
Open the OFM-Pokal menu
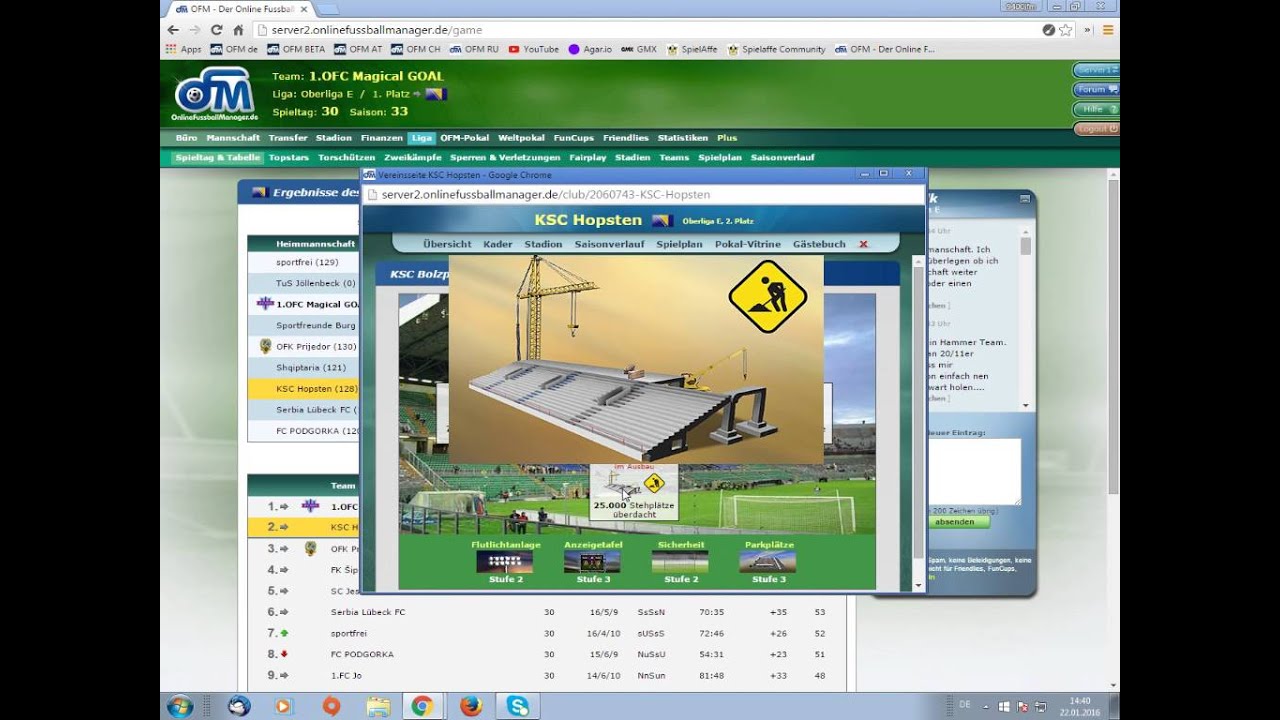[464, 138]
